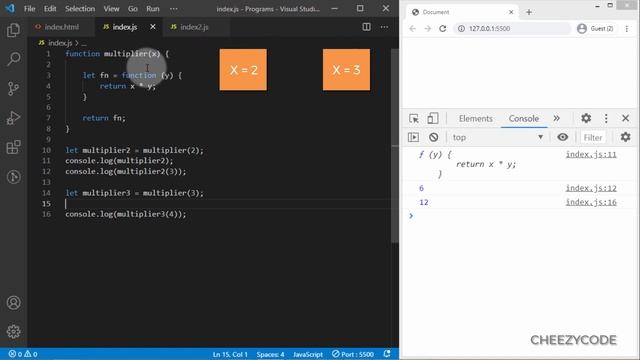
Task: Close the DevTools panel
Action: click(625, 118)
